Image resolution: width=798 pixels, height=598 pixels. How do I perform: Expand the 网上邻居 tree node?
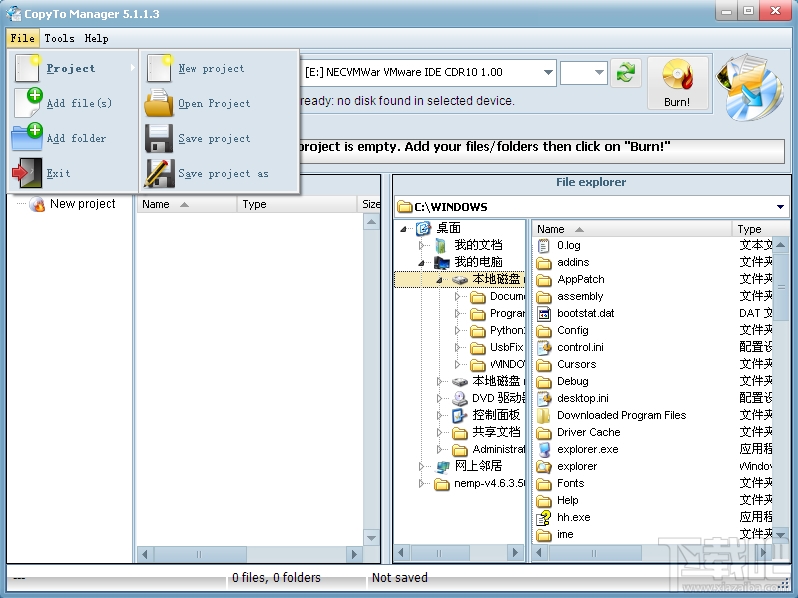[421, 466]
